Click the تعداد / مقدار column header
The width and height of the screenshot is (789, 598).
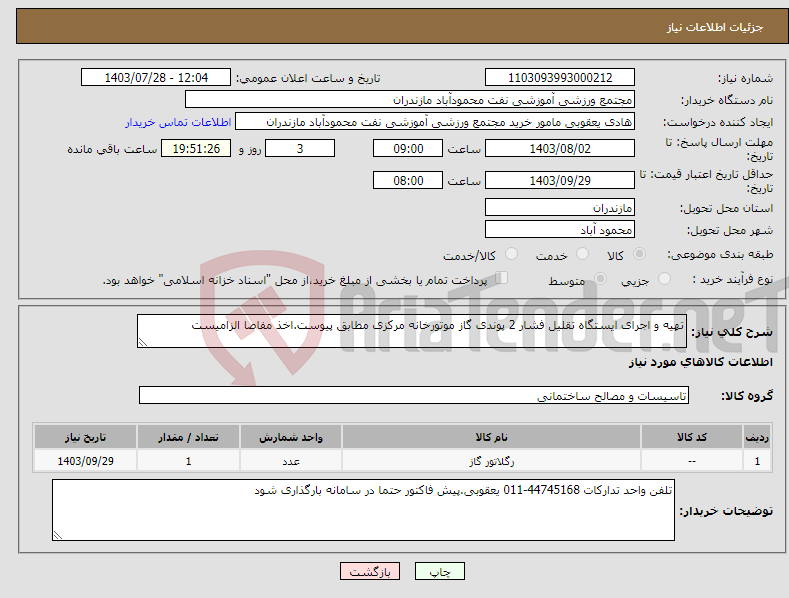coord(188,437)
